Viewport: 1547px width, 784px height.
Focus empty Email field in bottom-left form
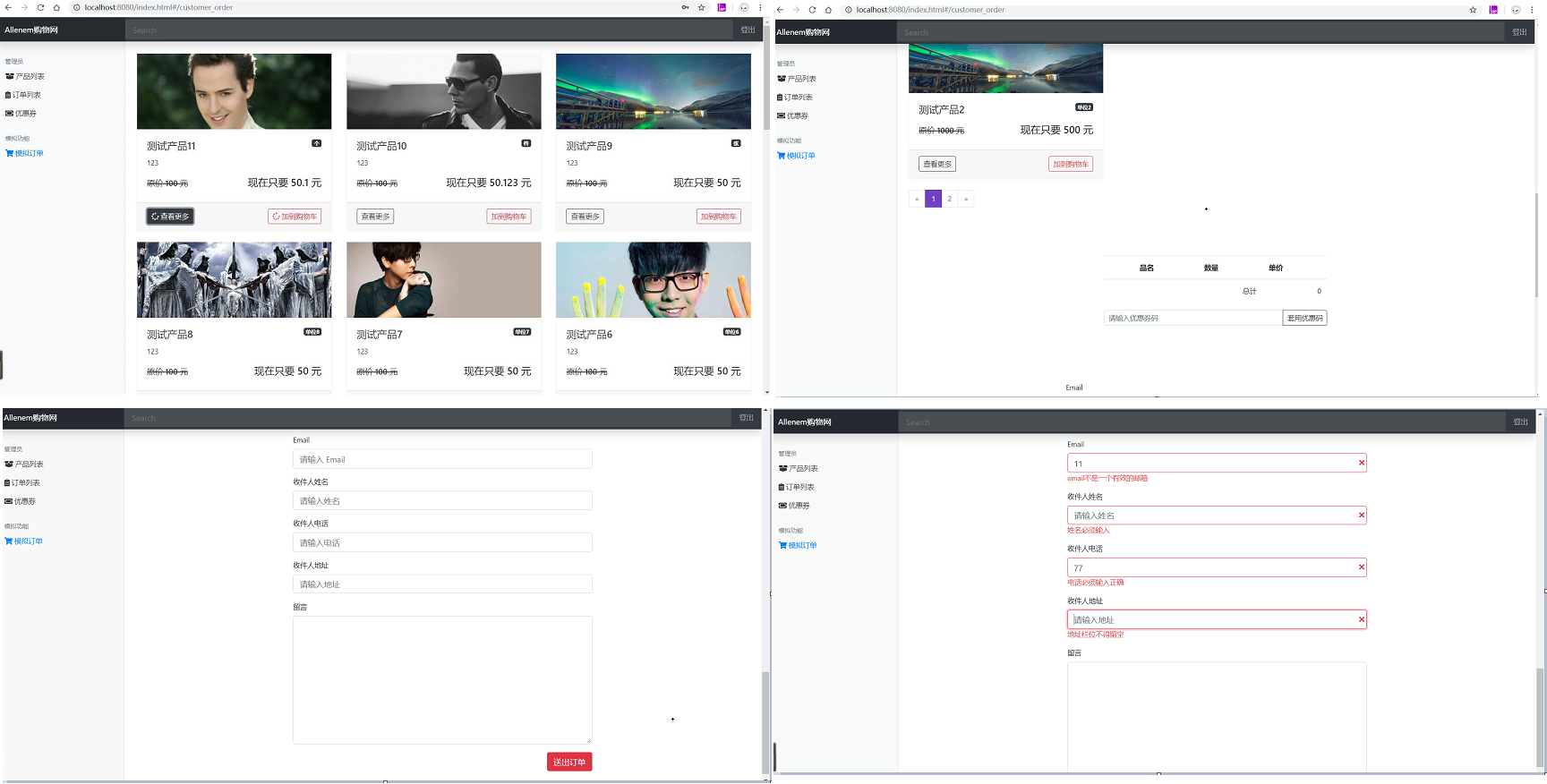pos(442,459)
